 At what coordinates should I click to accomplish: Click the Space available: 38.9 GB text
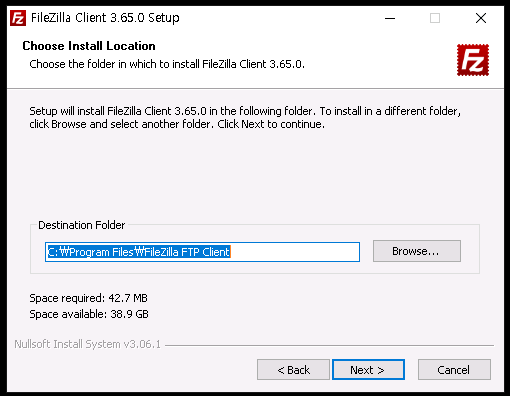click(x=89, y=314)
